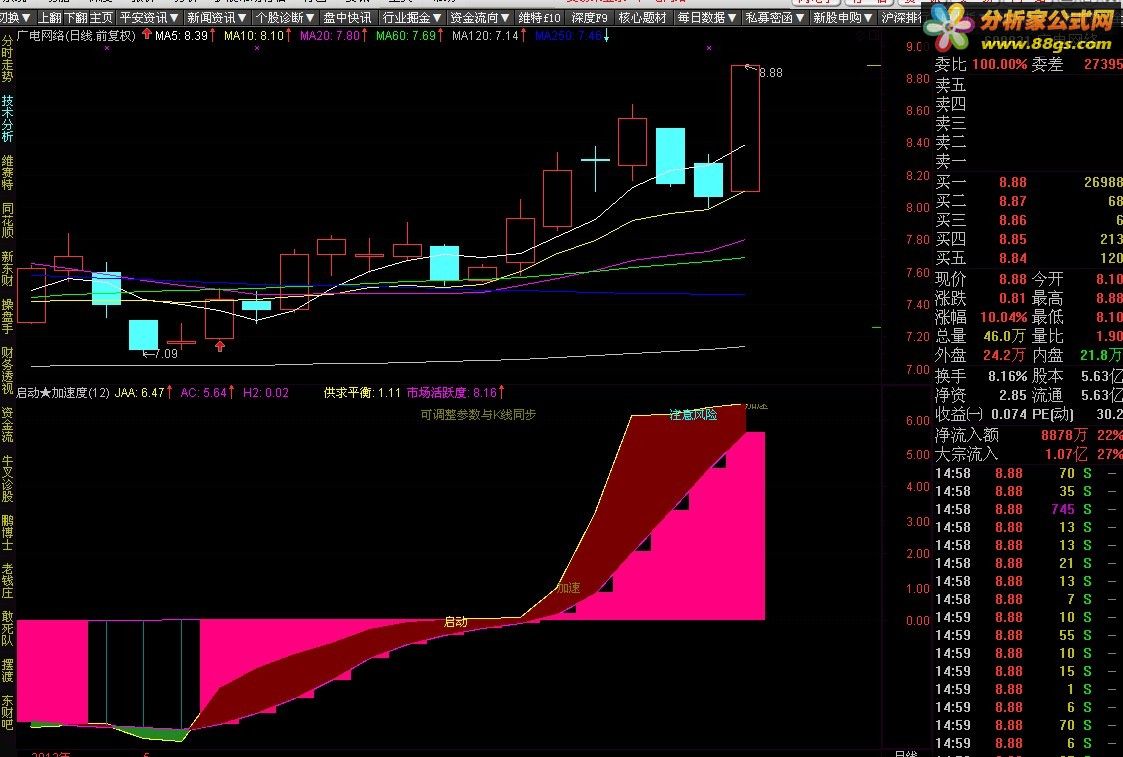Click 供求平衡: 1.11 label

(362, 392)
